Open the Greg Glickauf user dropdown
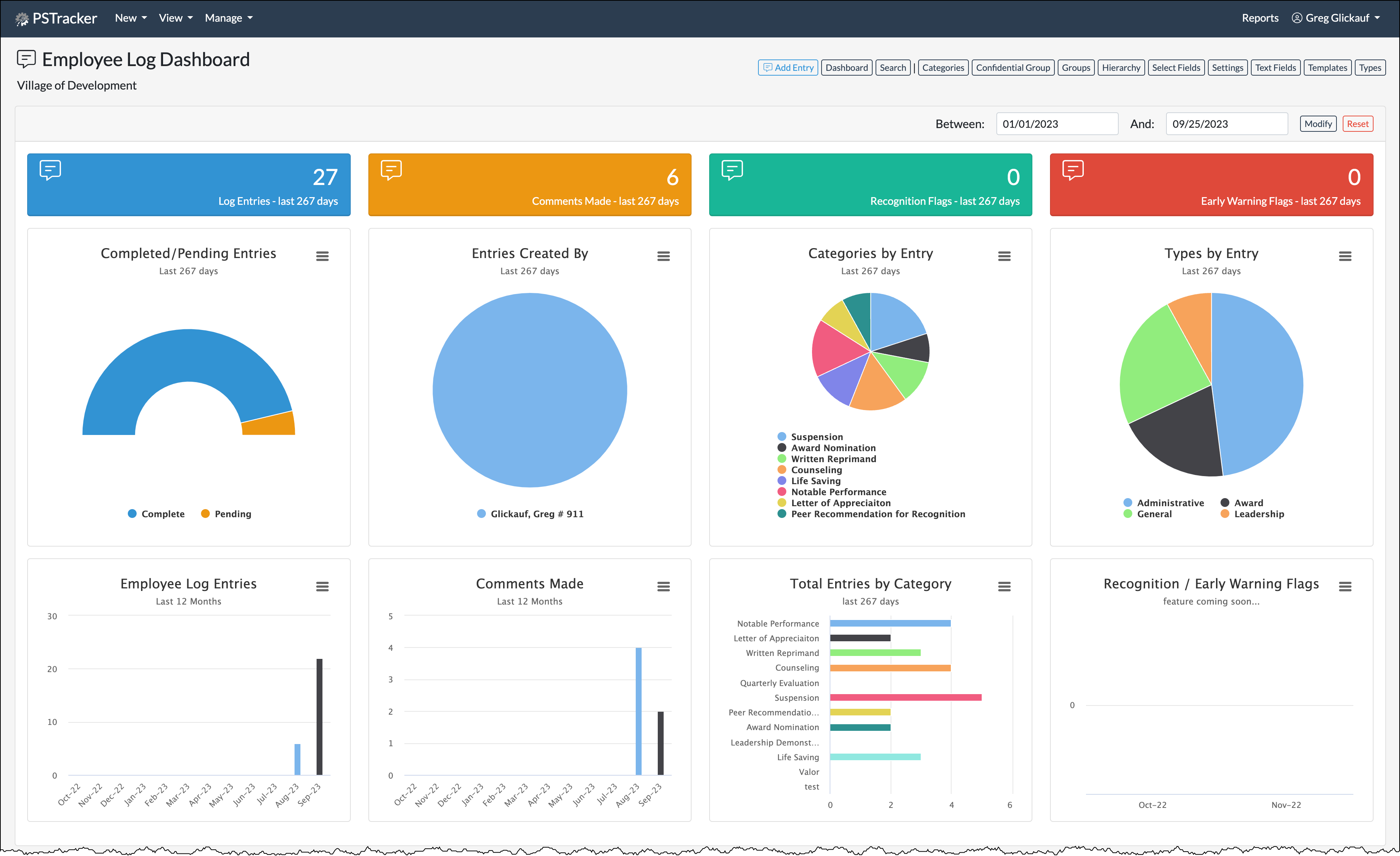The height and width of the screenshot is (856, 1400). [x=1336, y=18]
